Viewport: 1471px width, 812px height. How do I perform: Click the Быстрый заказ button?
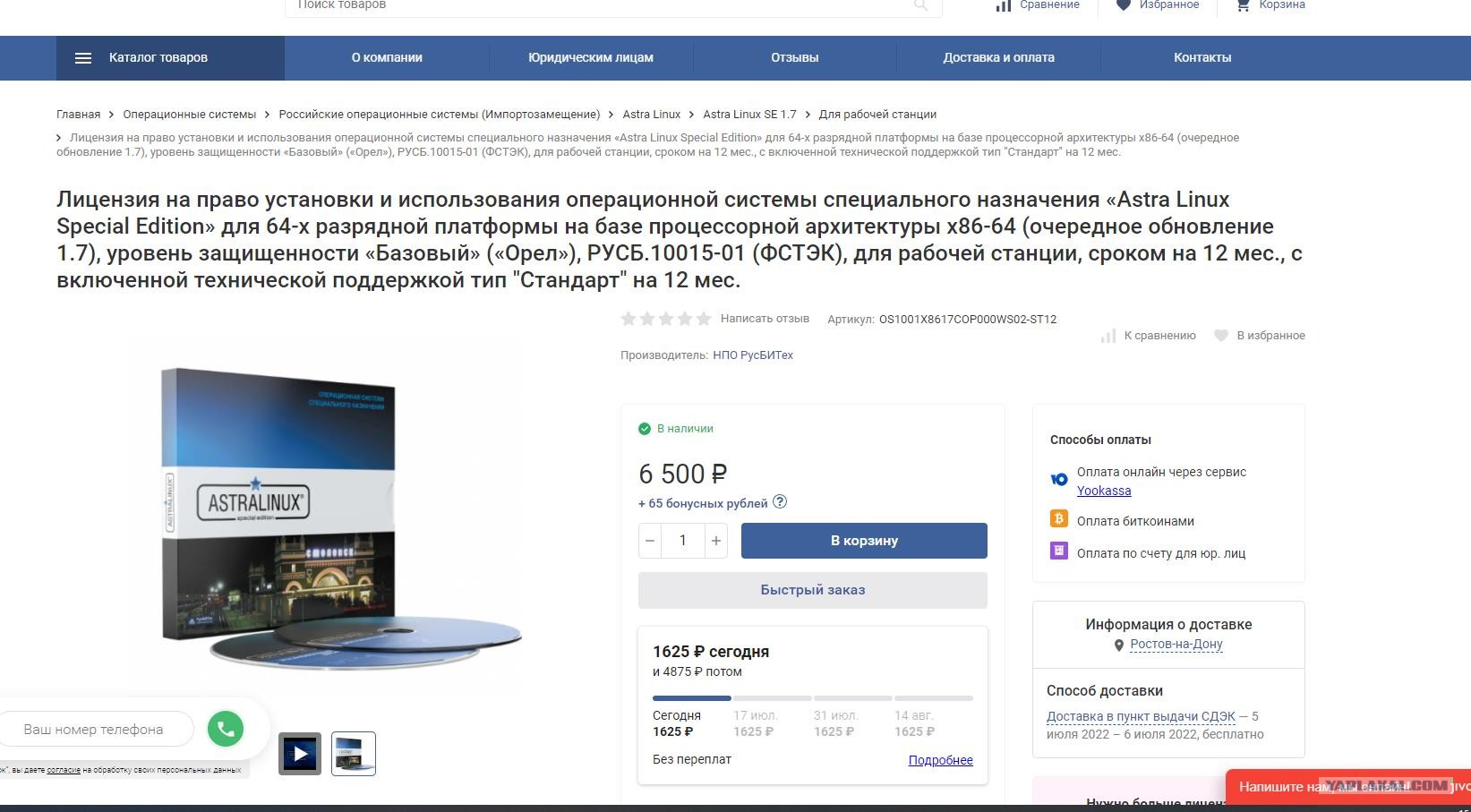coord(813,590)
